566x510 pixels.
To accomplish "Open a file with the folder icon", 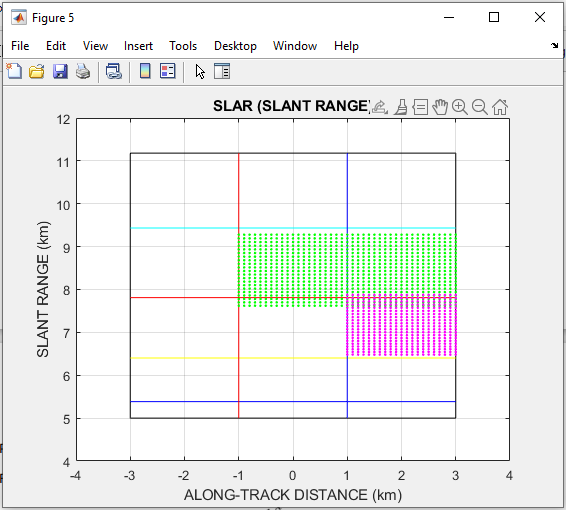I will tap(37, 71).
